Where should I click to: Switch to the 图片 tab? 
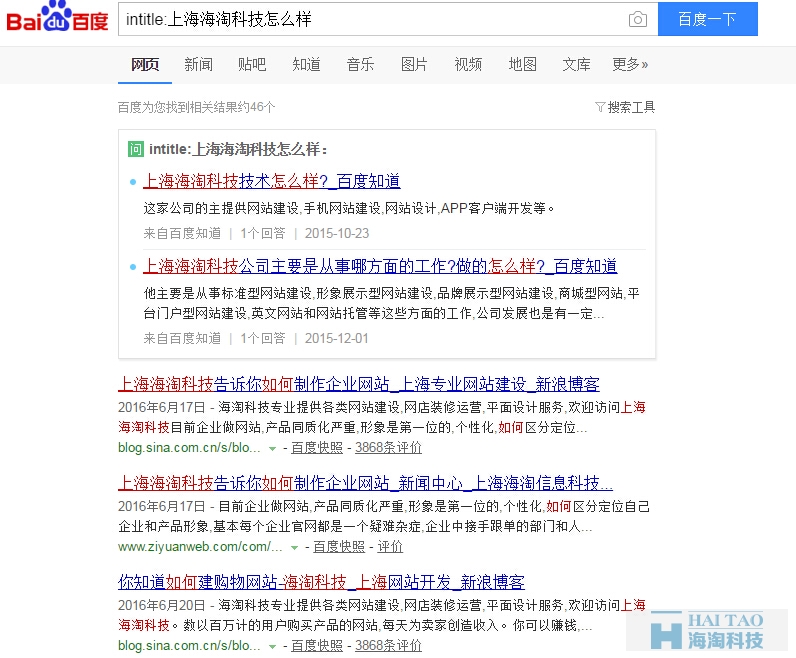[x=414, y=64]
